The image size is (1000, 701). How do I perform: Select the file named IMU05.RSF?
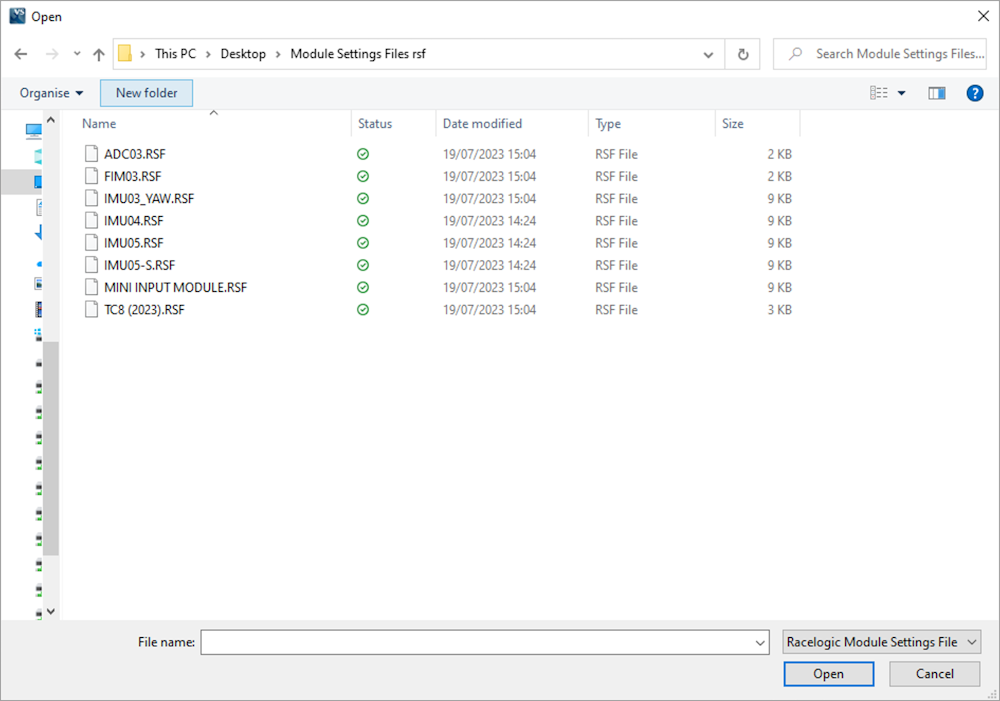(133, 244)
